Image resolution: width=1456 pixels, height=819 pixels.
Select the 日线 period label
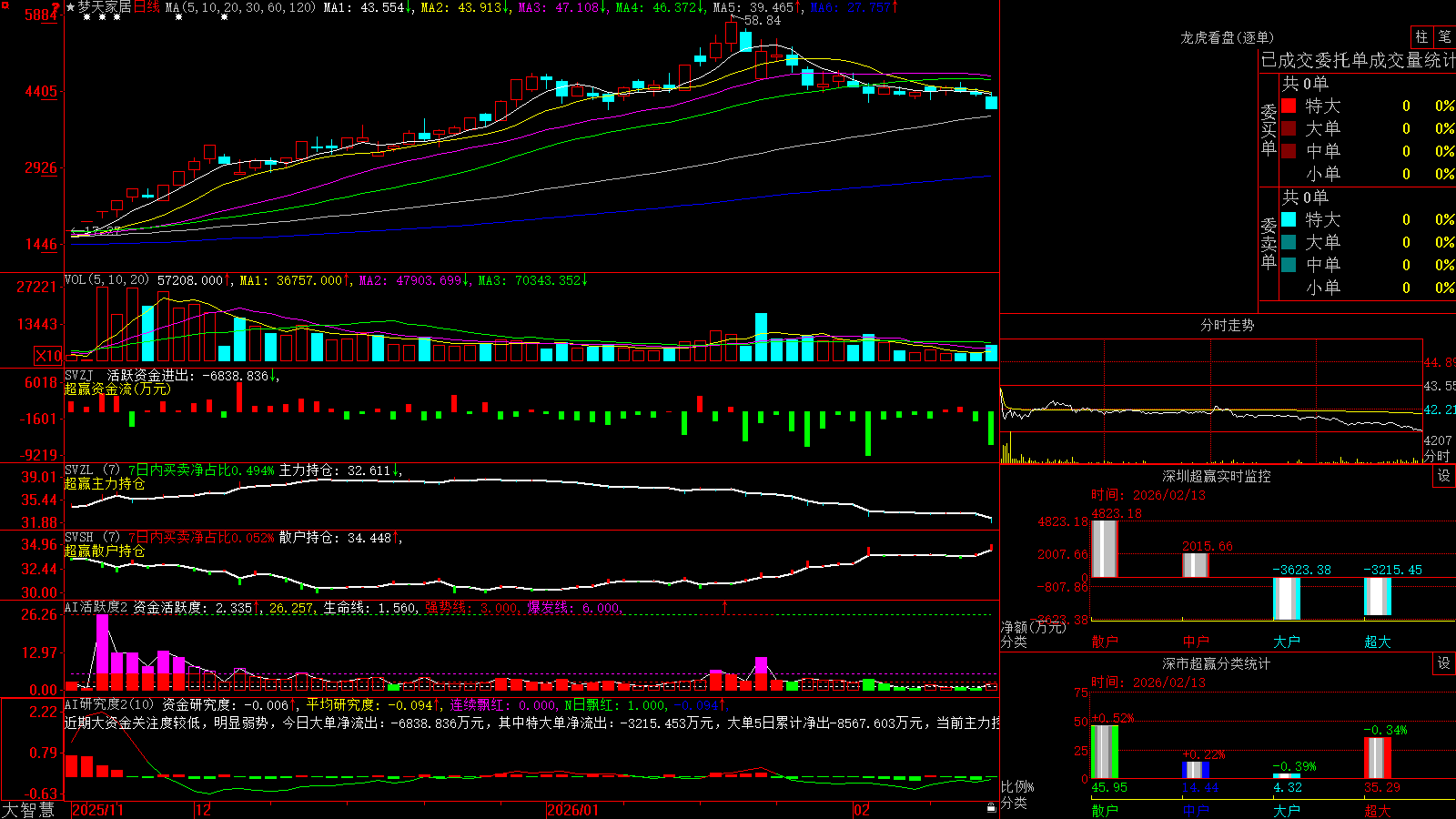(147, 7)
